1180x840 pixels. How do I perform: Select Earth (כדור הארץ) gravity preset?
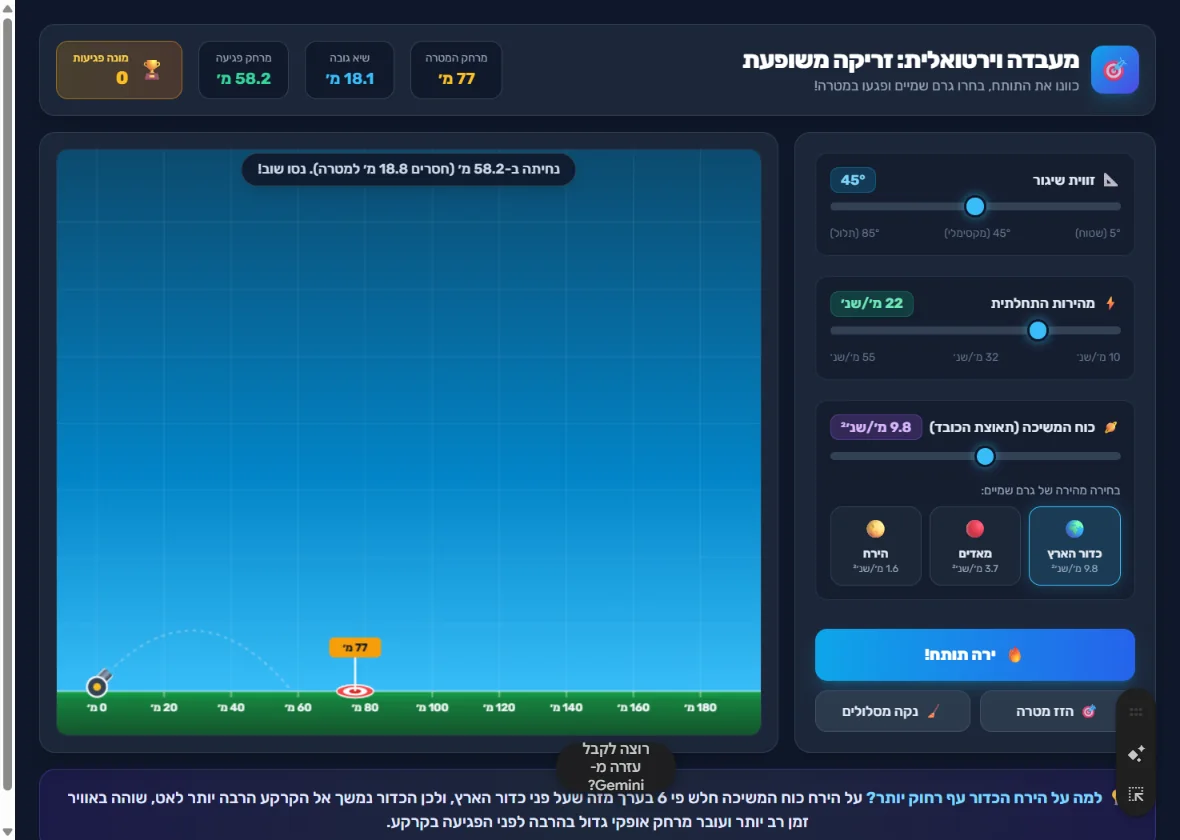(x=1074, y=546)
